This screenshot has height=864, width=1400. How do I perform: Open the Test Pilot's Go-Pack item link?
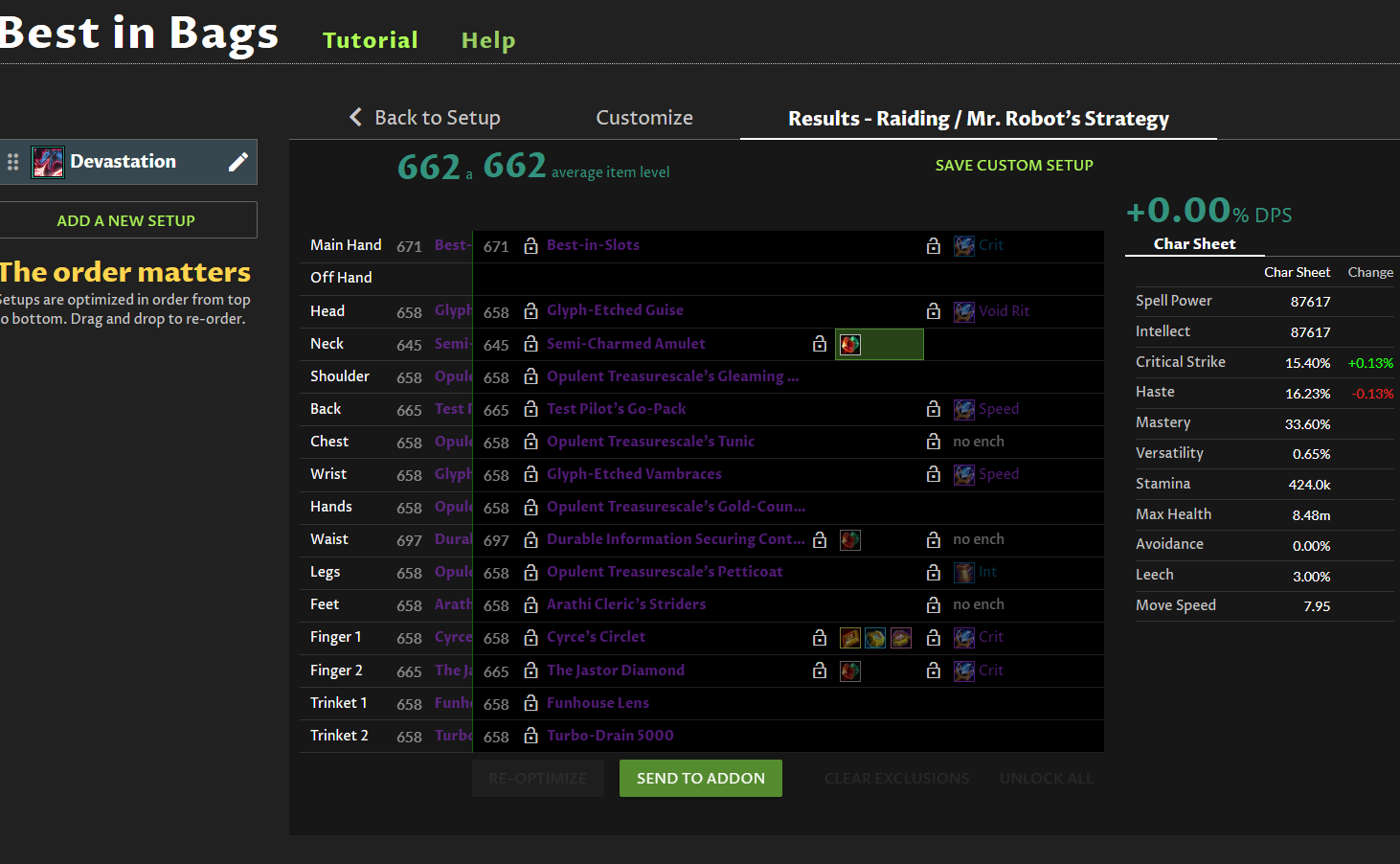tap(617, 409)
